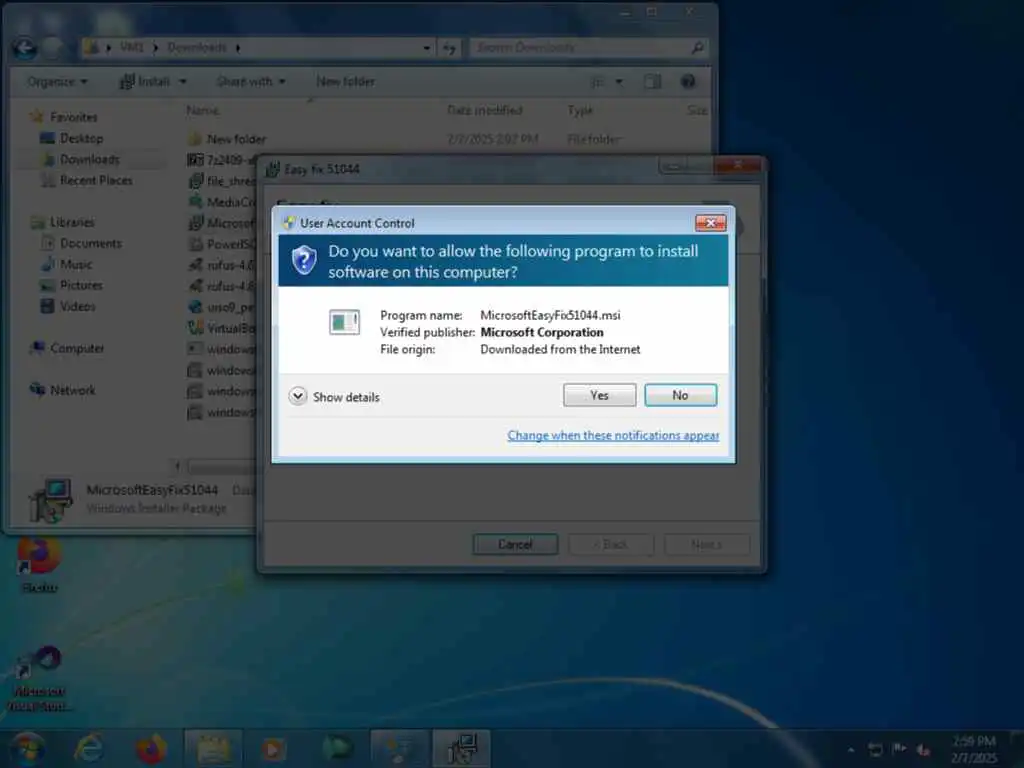
Task: Launch Firefox from taskbar
Action: coord(151,748)
